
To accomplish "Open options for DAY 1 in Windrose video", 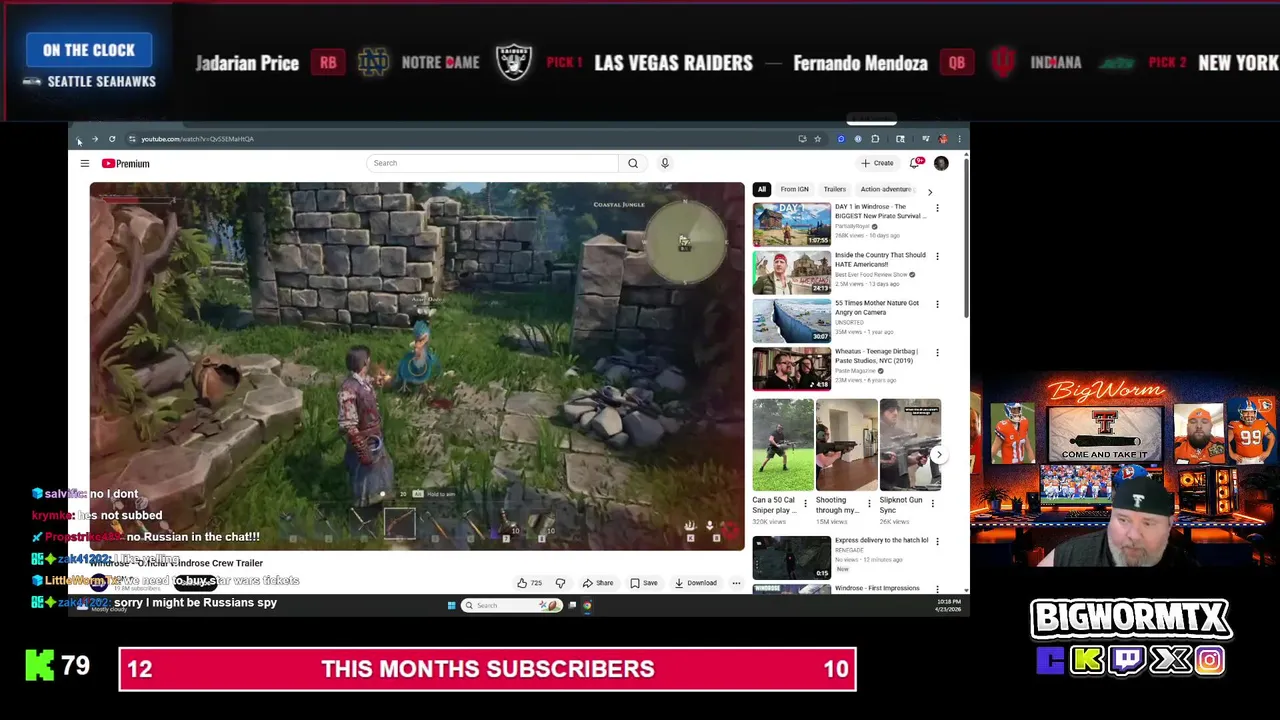I will [x=937, y=208].
